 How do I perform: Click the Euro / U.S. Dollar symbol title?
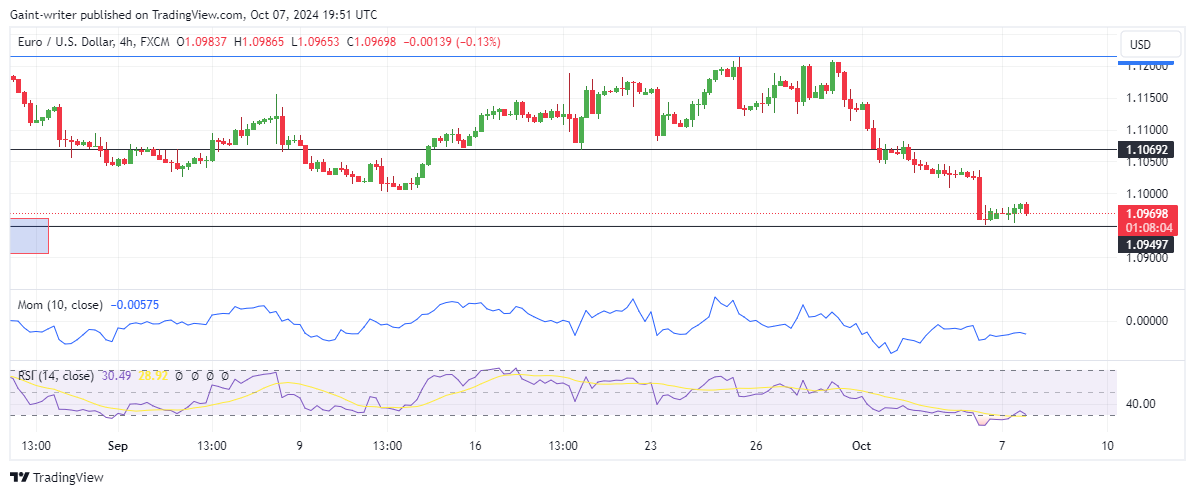click(x=66, y=42)
